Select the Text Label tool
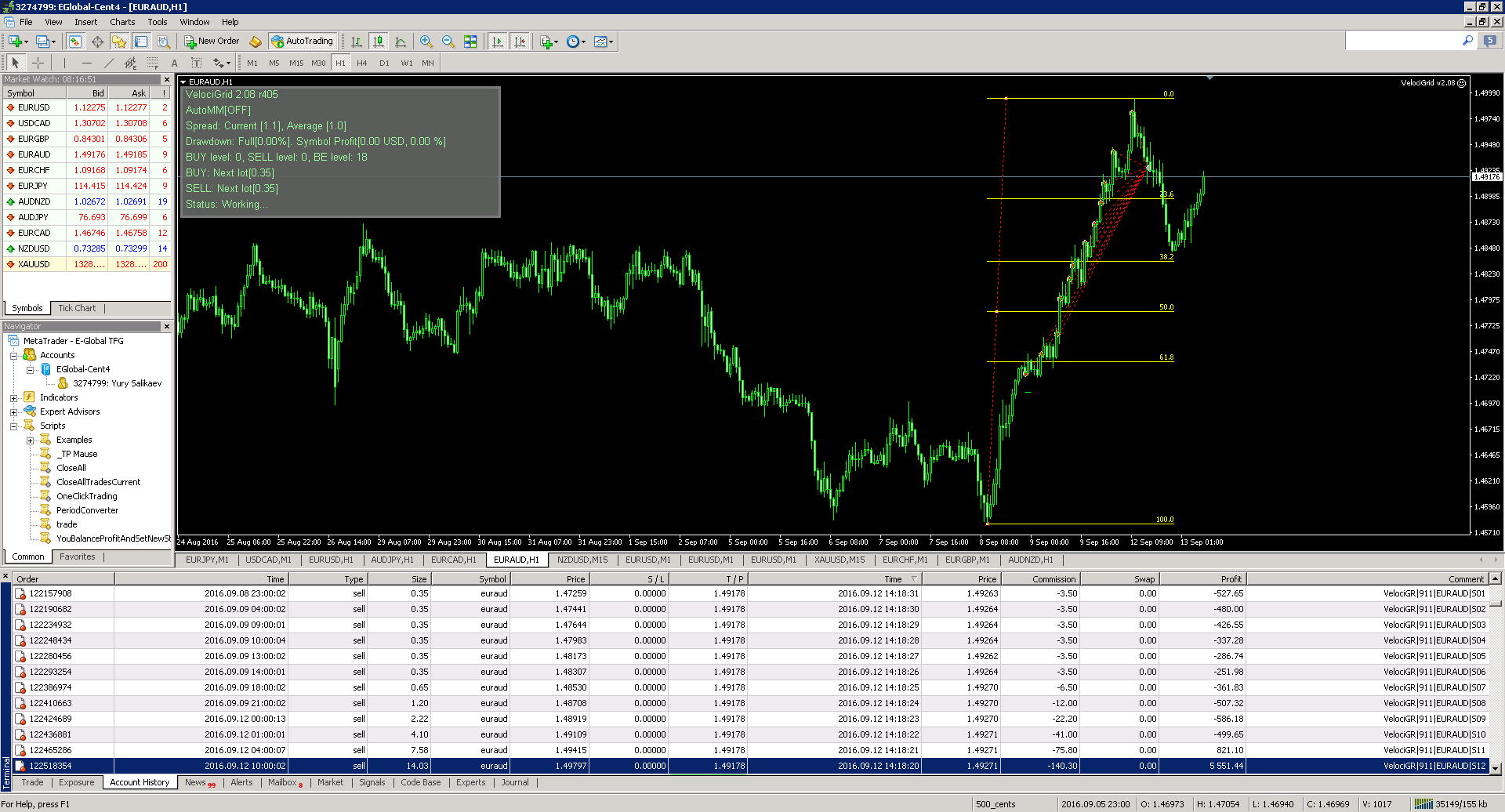This screenshot has height=812, width=1505. click(x=196, y=63)
